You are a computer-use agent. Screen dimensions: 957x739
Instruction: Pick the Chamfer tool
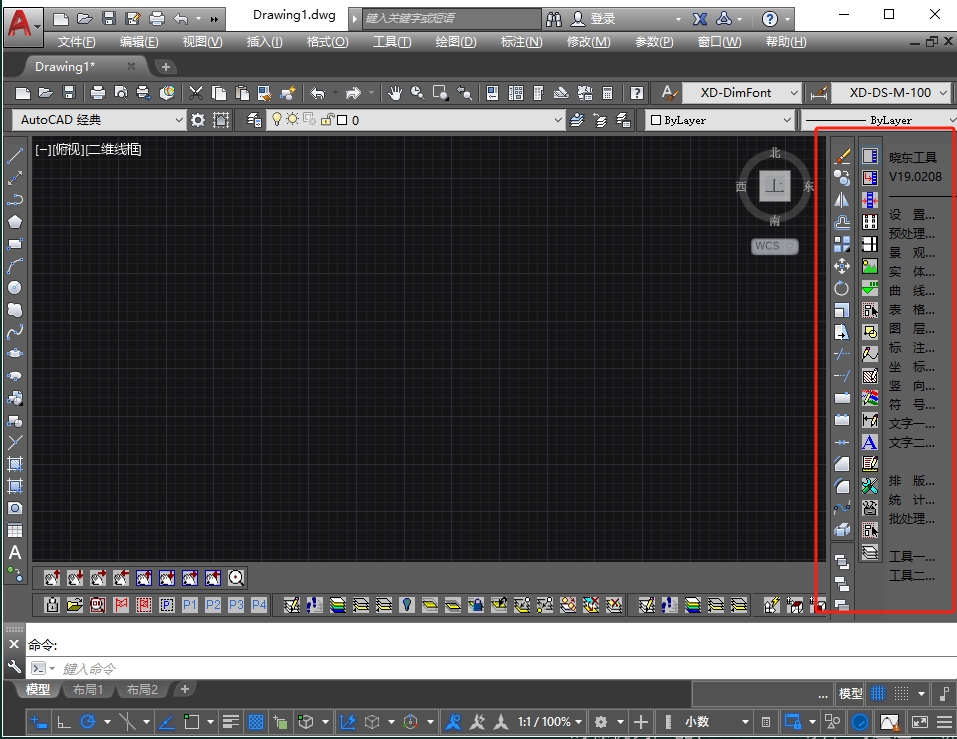coord(842,464)
